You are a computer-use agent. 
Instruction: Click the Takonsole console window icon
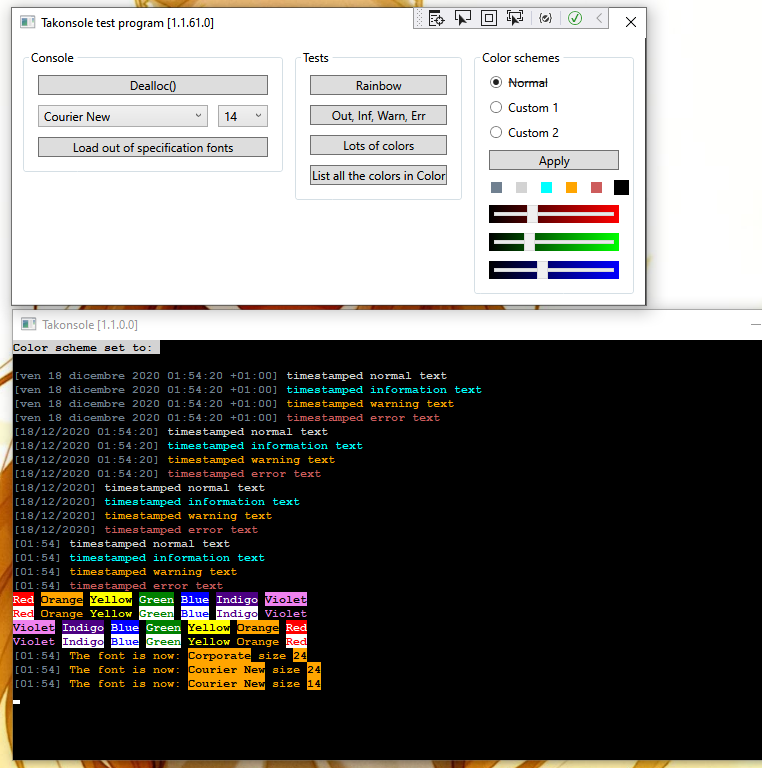(x=28, y=324)
